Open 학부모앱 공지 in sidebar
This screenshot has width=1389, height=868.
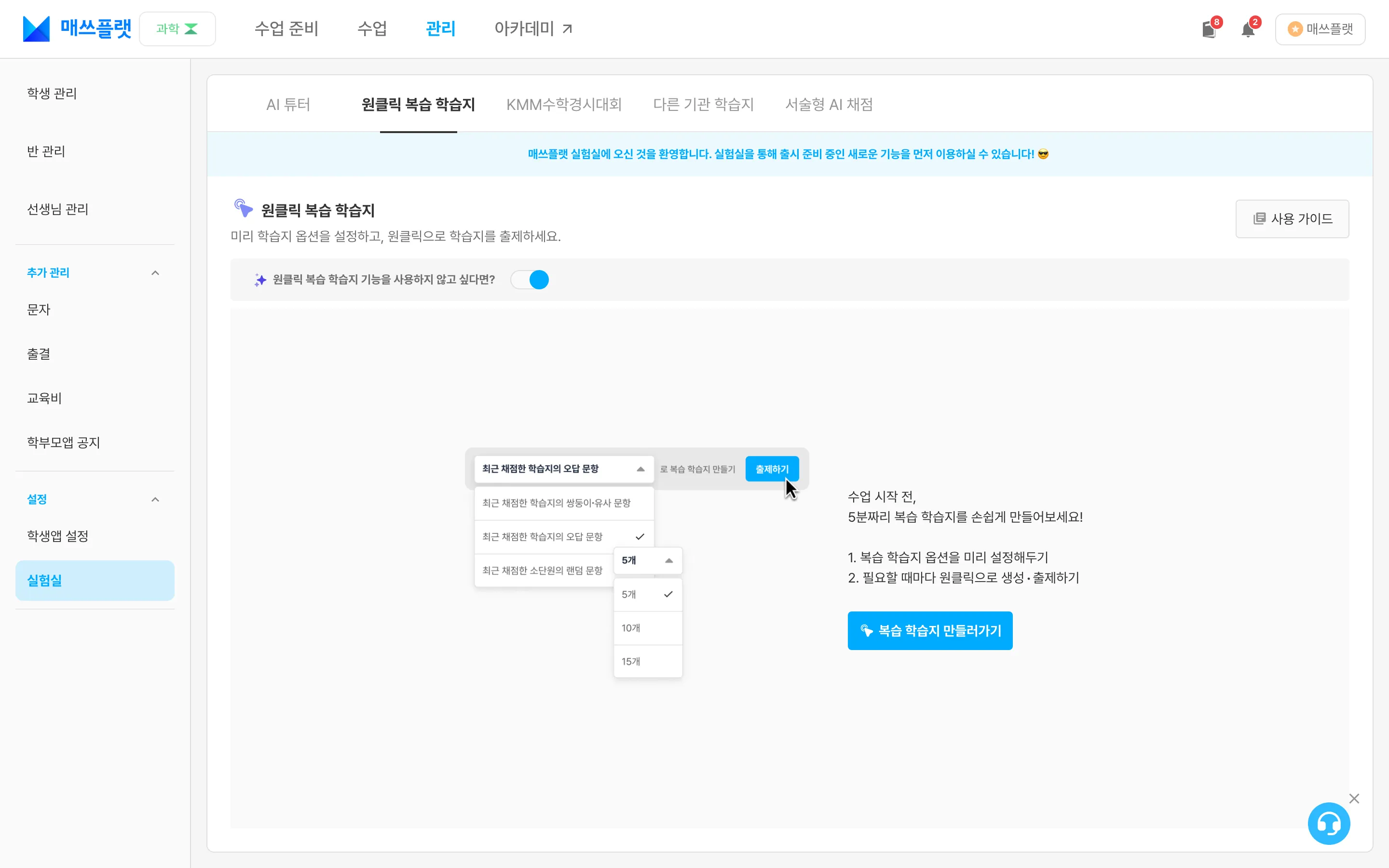63,442
